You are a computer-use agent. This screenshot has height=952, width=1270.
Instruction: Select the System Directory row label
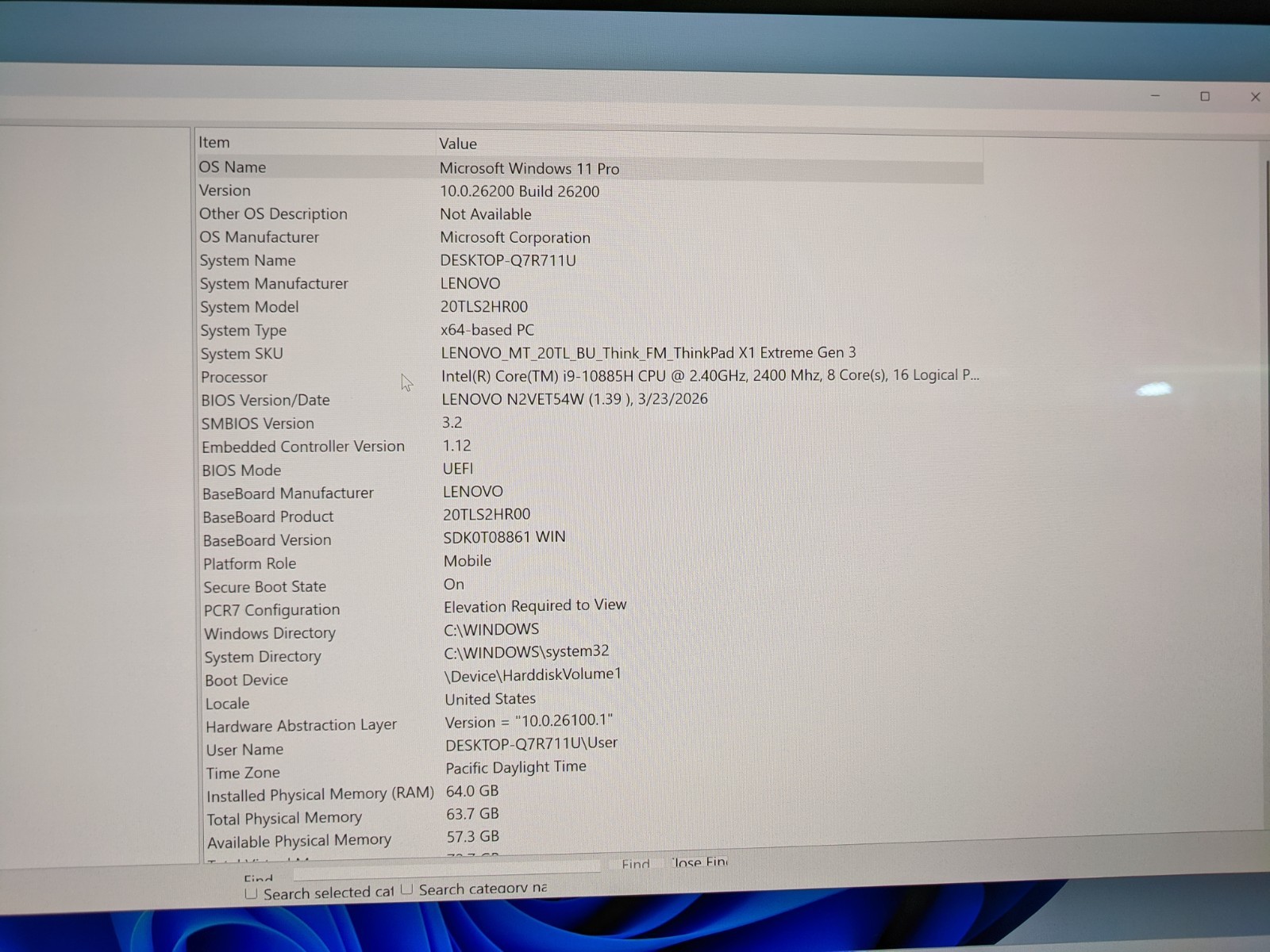[x=263, y=657]
